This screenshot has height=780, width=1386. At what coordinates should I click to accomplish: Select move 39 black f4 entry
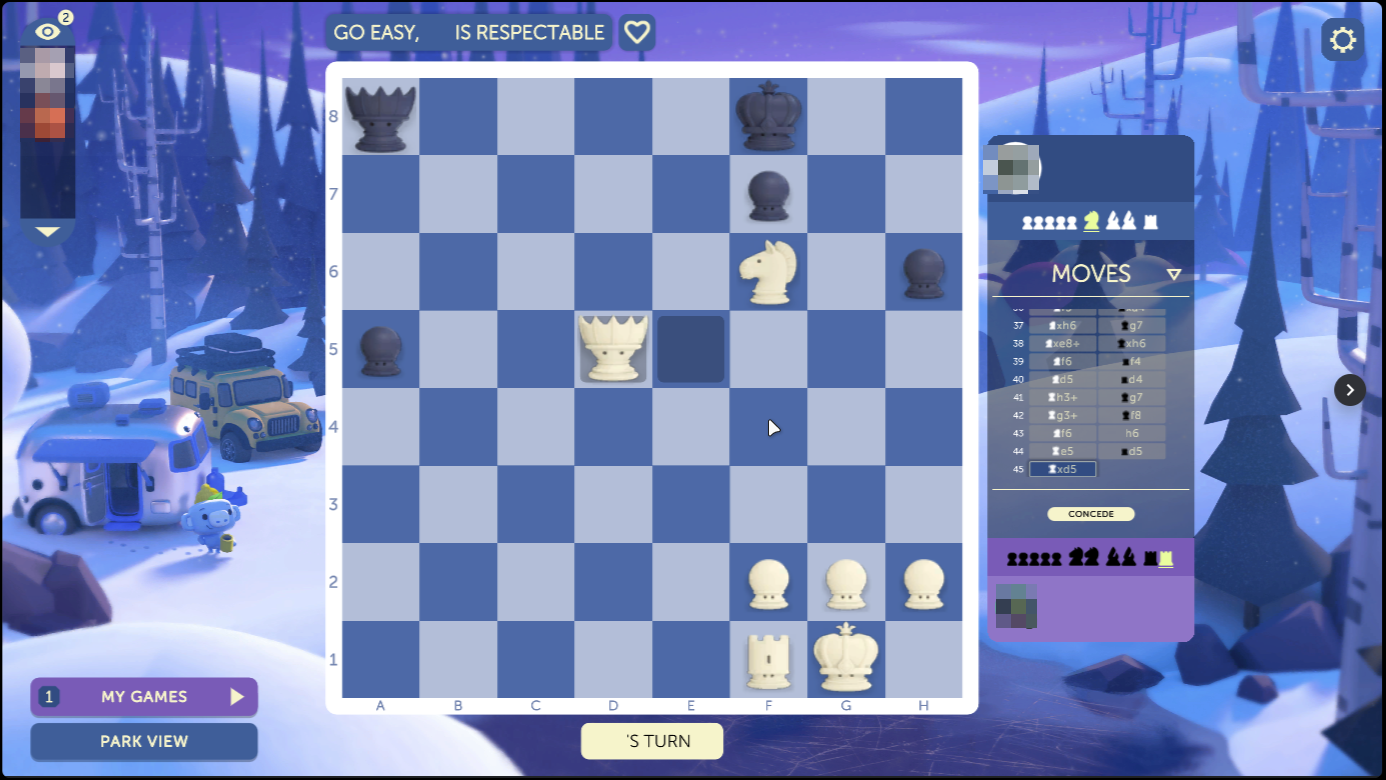tap(1132, 361)
